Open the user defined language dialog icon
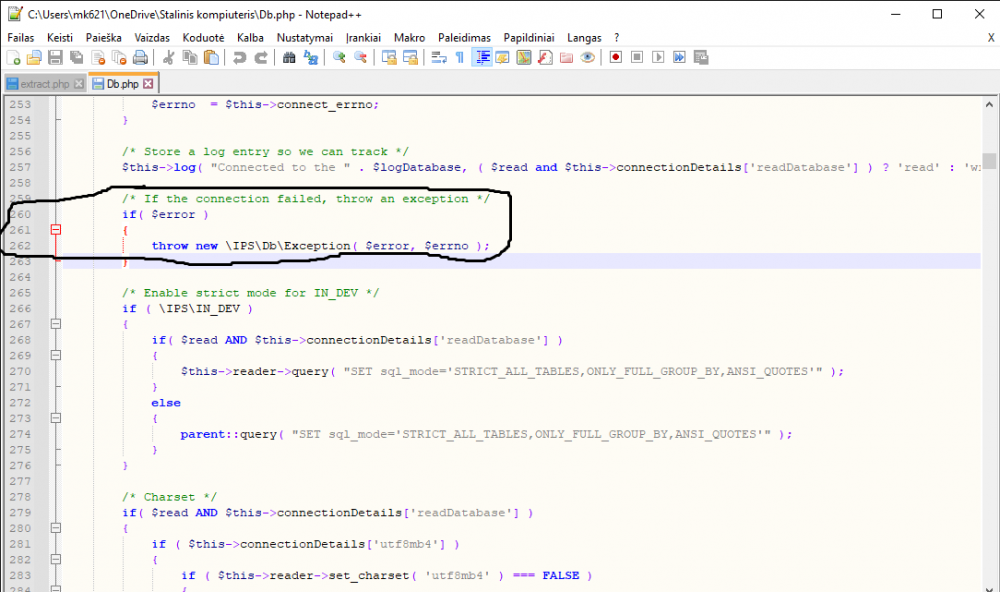Screen dimensions: 1000x592 503,58
